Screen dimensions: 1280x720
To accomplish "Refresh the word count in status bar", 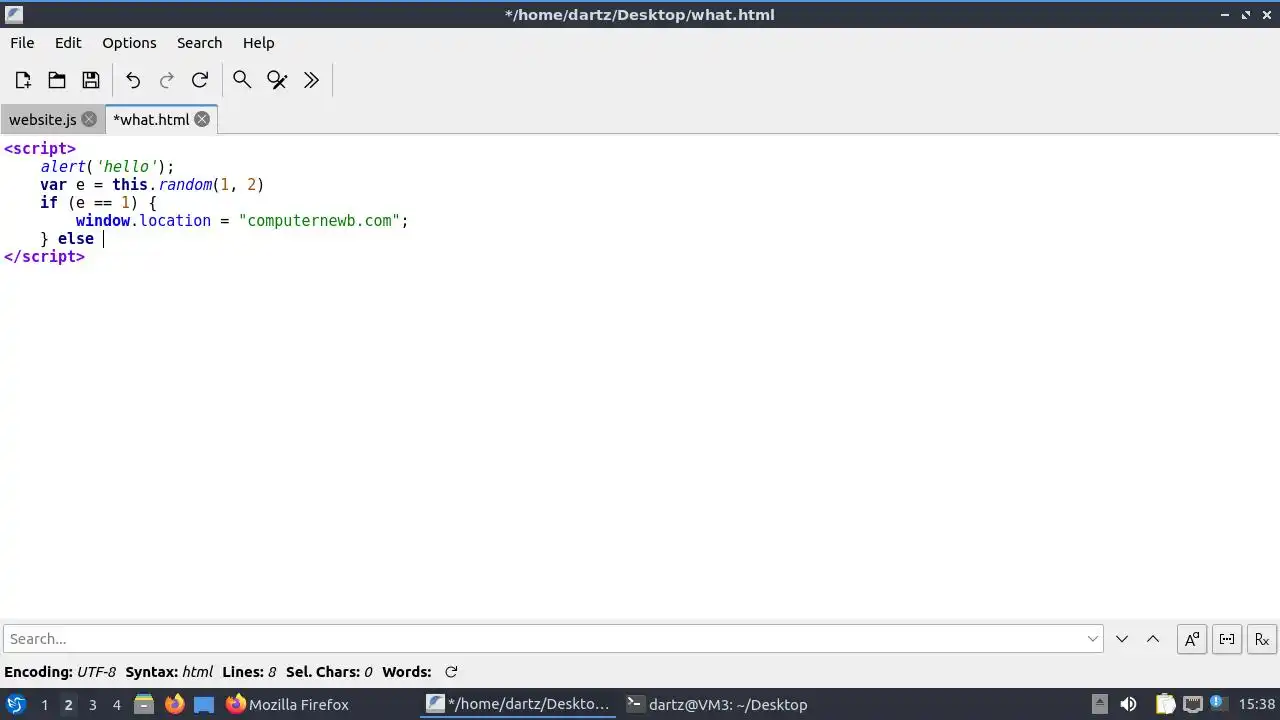I will pyautogui.click(x=451, y=672).
